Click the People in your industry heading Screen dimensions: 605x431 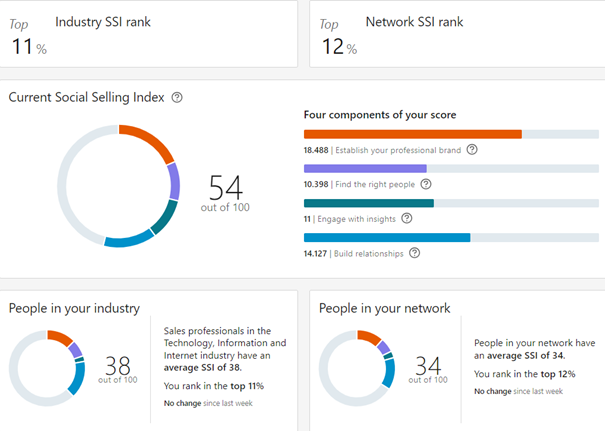pos(74,308)
